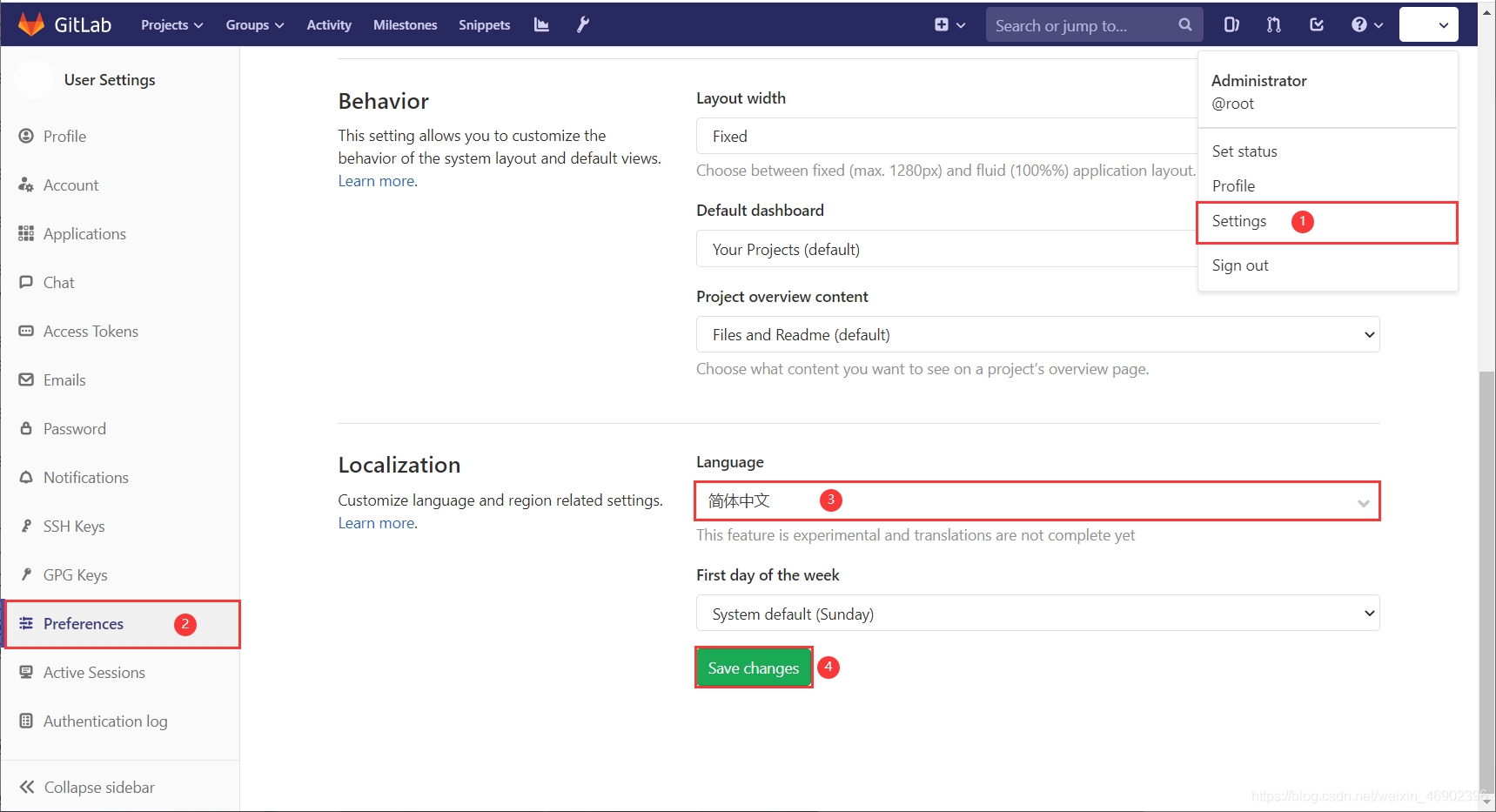Viewport: 1496px width, 812px height.
Task: Open the instance analytics chart icon
Action: pyautogui.click(x=541, y=24)
